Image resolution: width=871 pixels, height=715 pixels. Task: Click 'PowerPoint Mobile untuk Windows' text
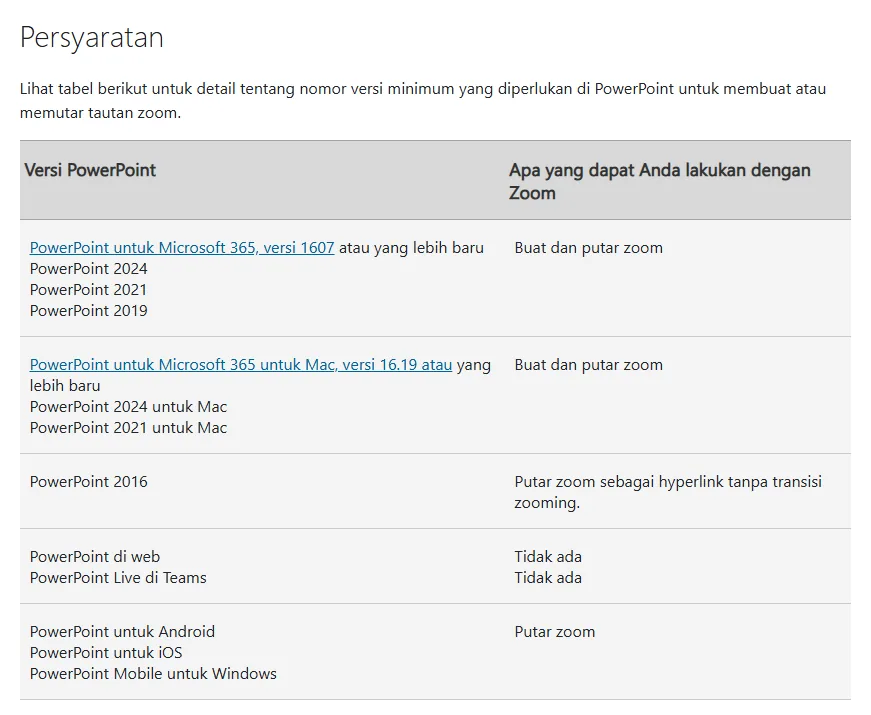[153, 674]
